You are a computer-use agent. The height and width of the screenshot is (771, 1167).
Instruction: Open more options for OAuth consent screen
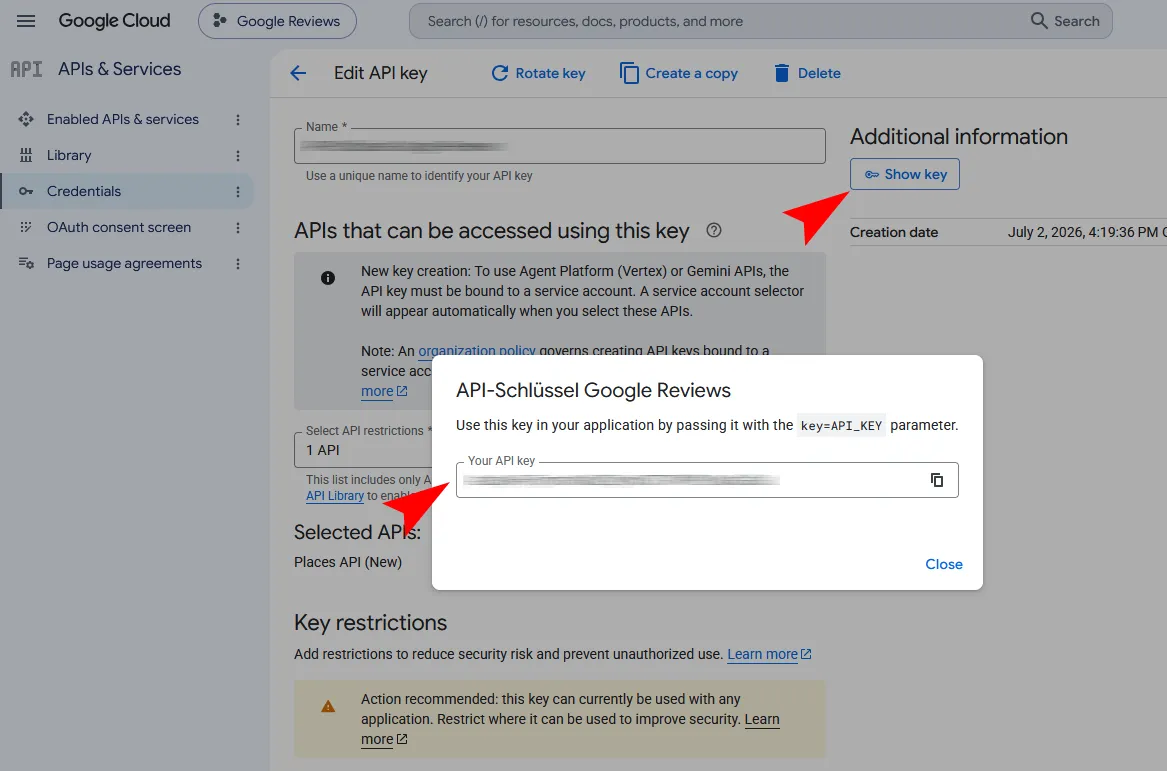(x=237, y=228)
